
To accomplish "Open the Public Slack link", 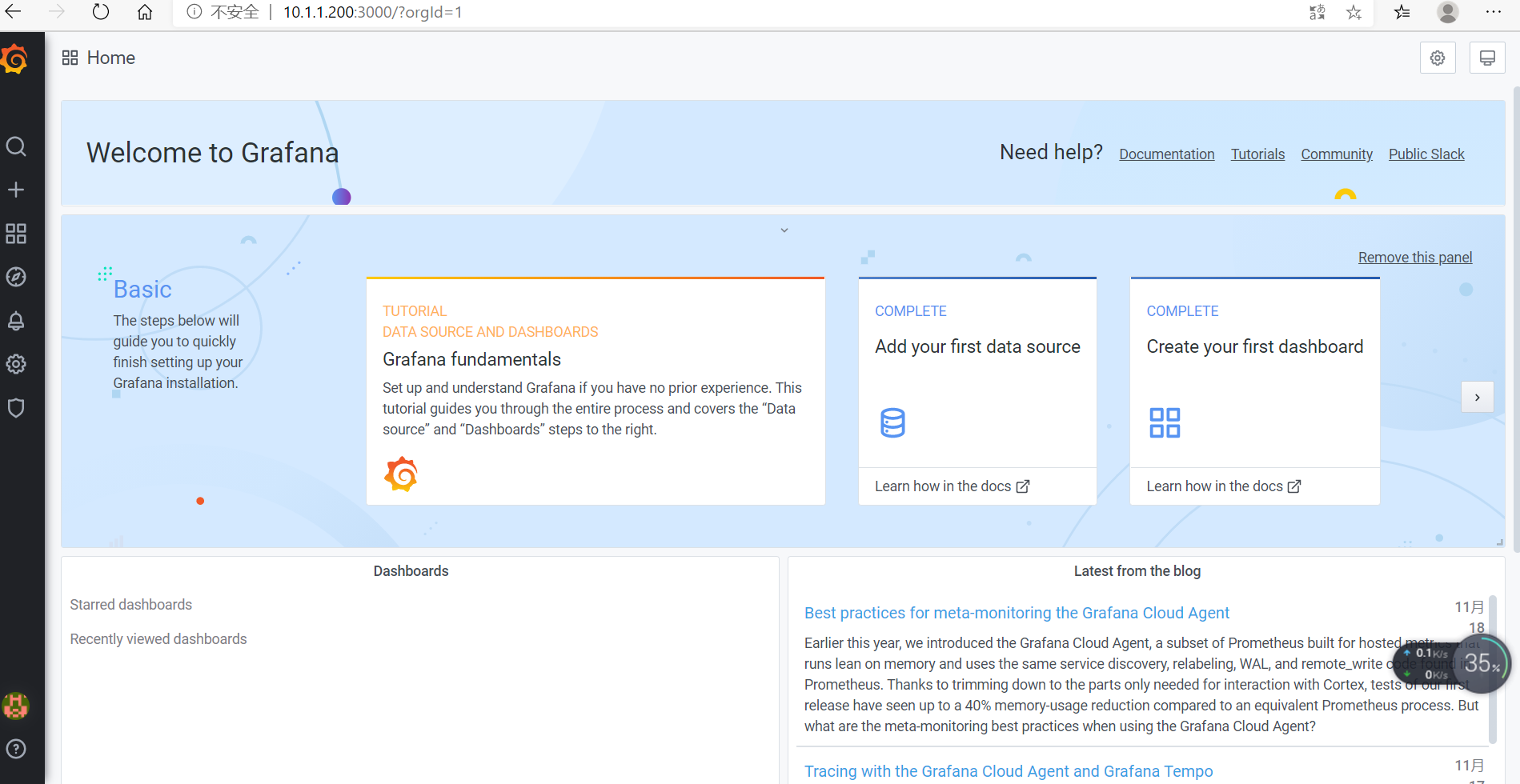I will click(x=1426, y=154).
